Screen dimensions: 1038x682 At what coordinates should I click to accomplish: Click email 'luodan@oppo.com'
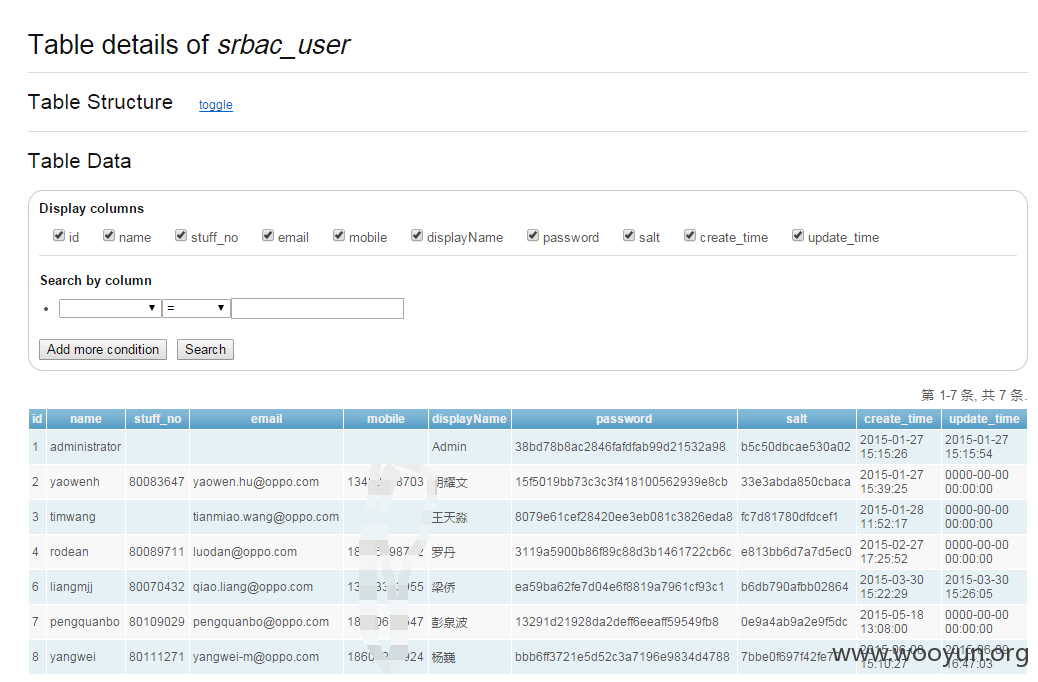pos(245,552)
